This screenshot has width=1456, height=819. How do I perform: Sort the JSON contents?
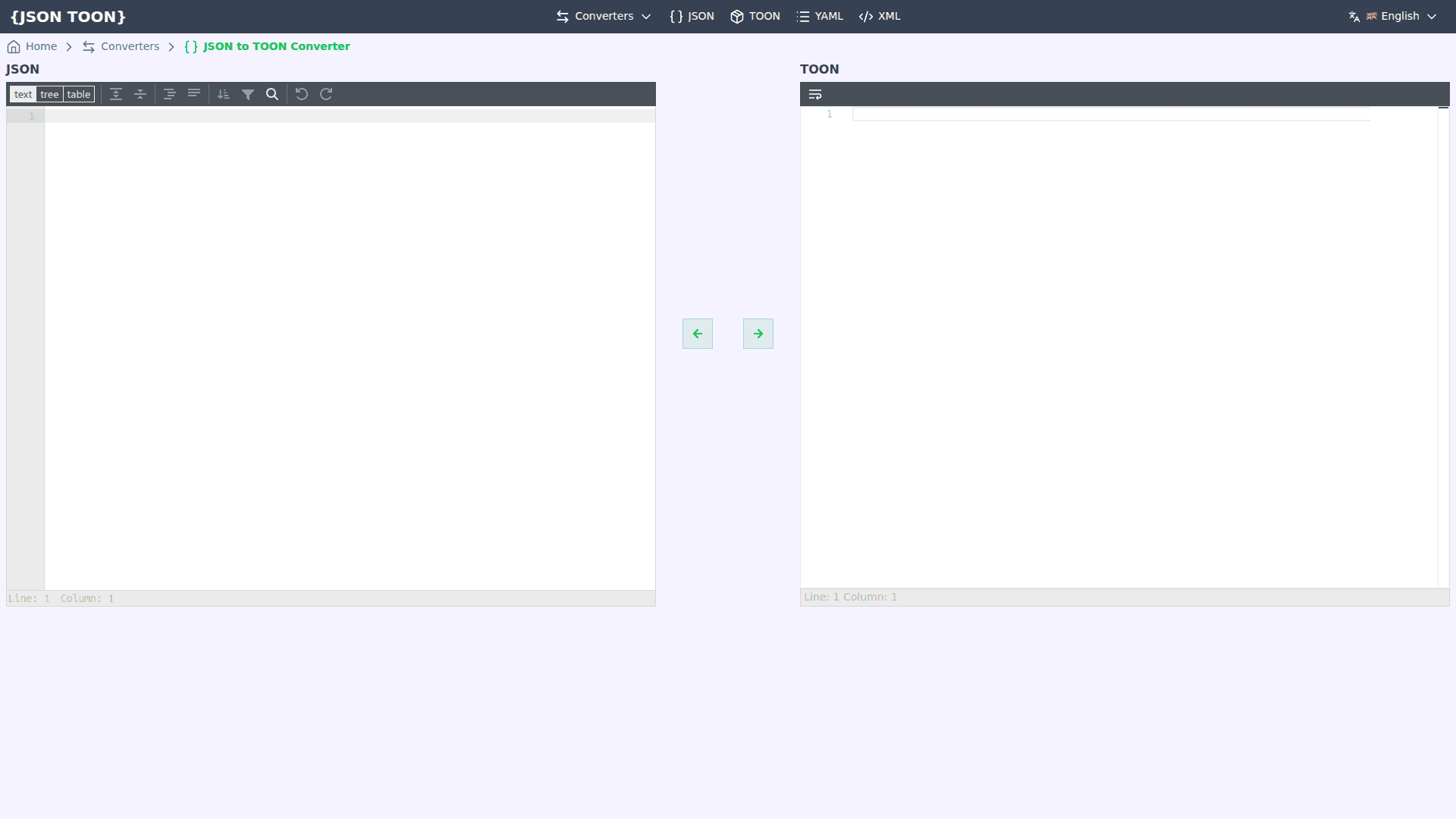[x=223, y=93]
